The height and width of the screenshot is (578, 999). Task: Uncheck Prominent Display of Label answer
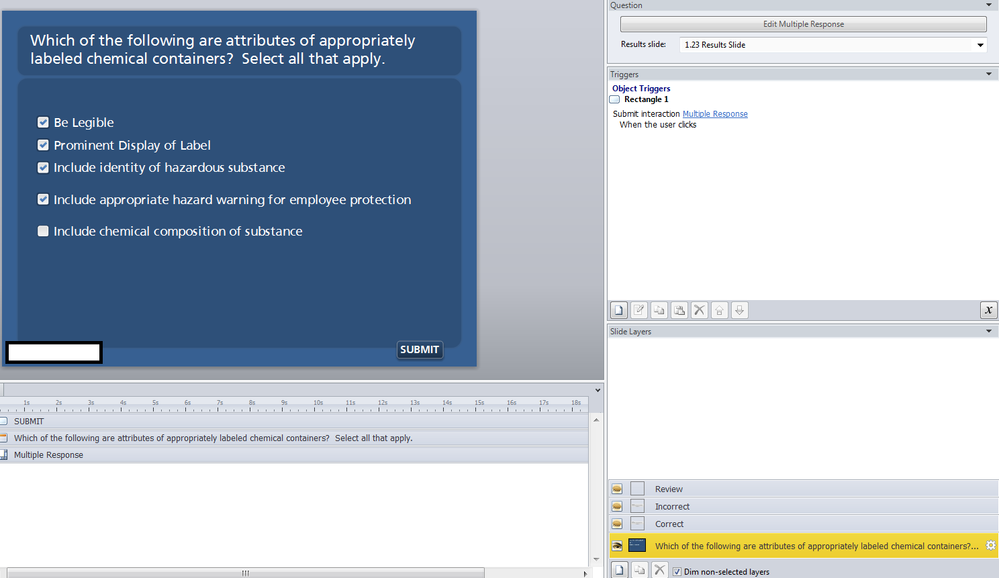point(43,145)
